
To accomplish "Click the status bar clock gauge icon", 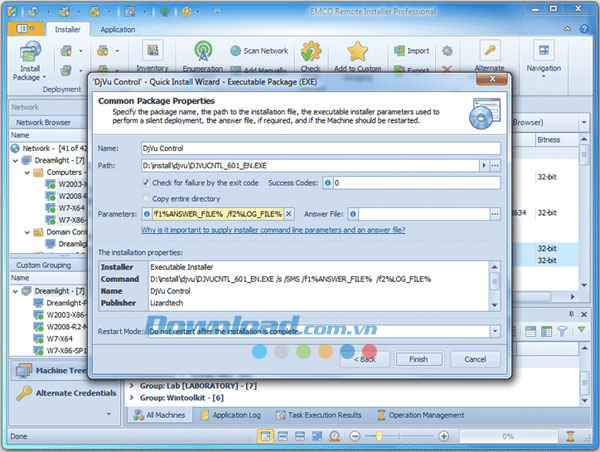I will click(334, 436).
